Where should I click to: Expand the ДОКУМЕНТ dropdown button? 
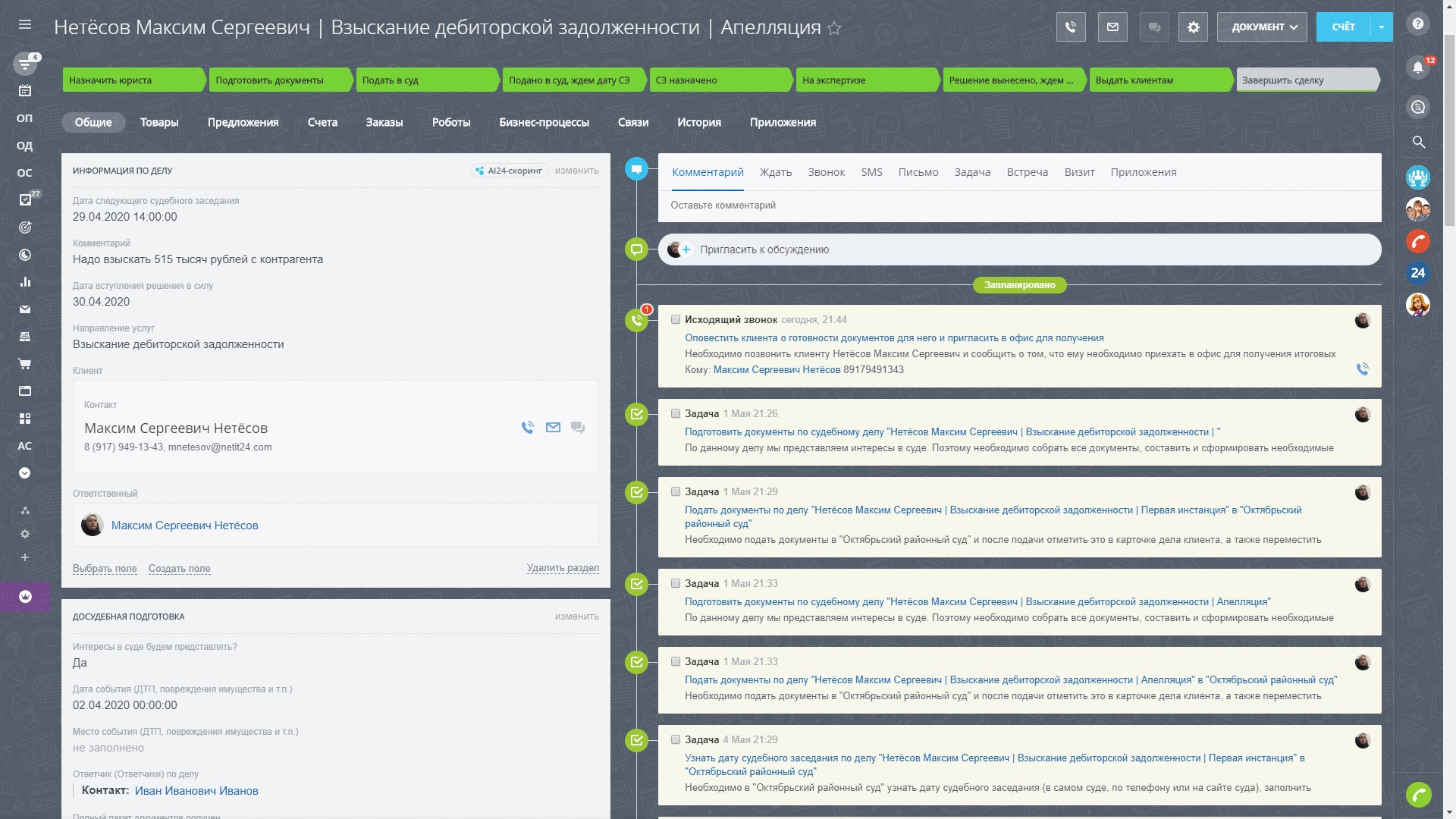[x=1263, y=27]
